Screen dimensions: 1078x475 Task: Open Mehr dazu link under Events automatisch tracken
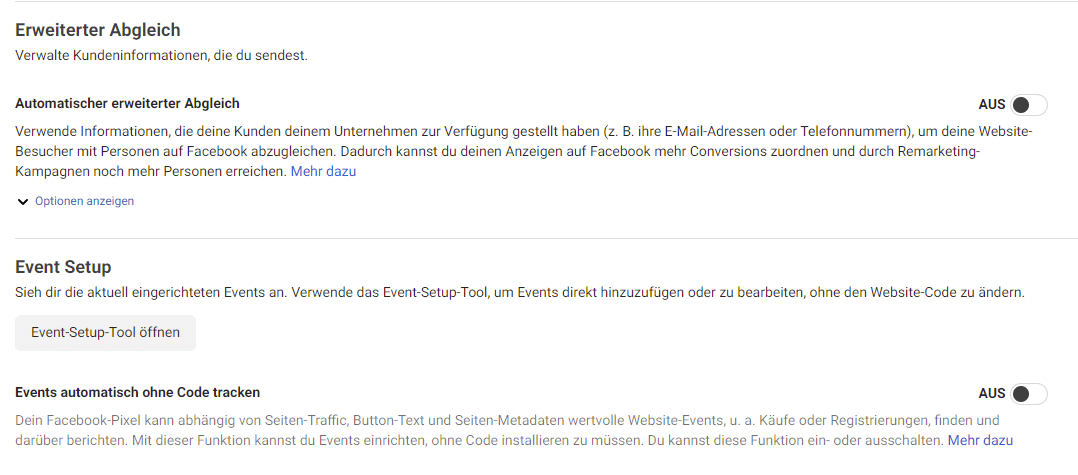coord(980,440)
